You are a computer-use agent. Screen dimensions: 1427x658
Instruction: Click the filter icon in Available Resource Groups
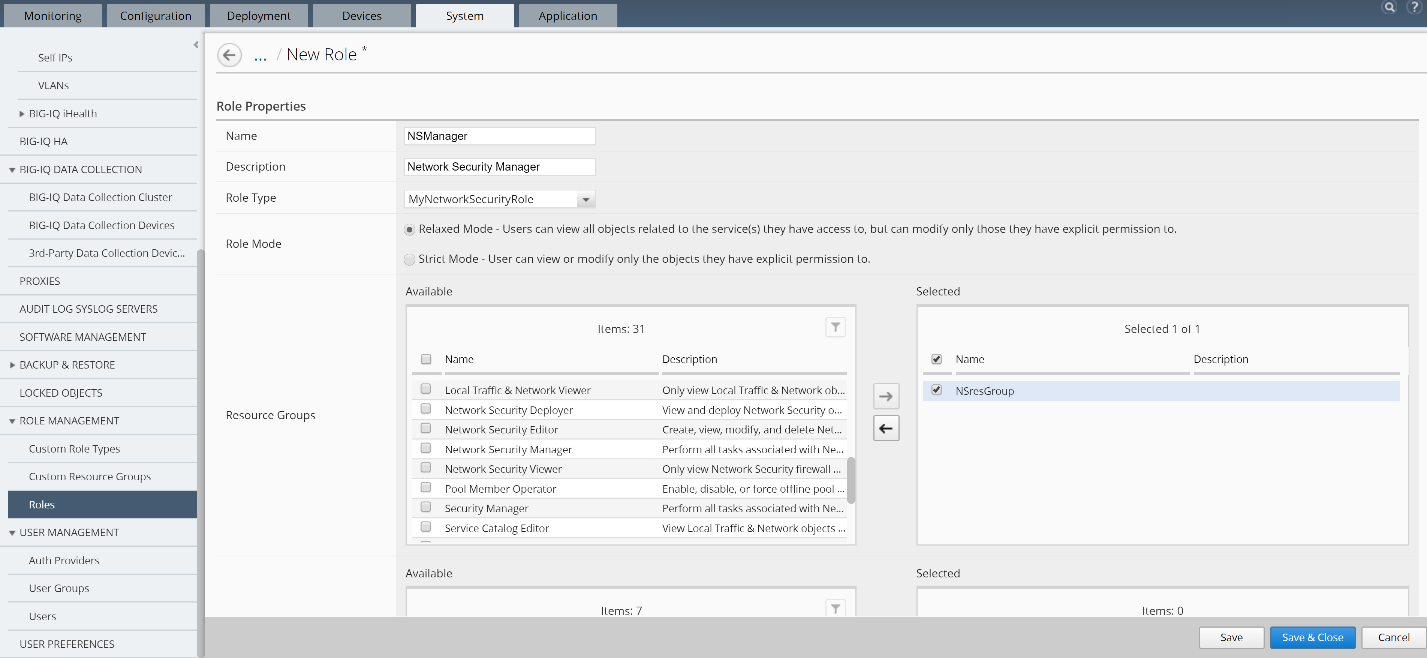coord(836,327)
